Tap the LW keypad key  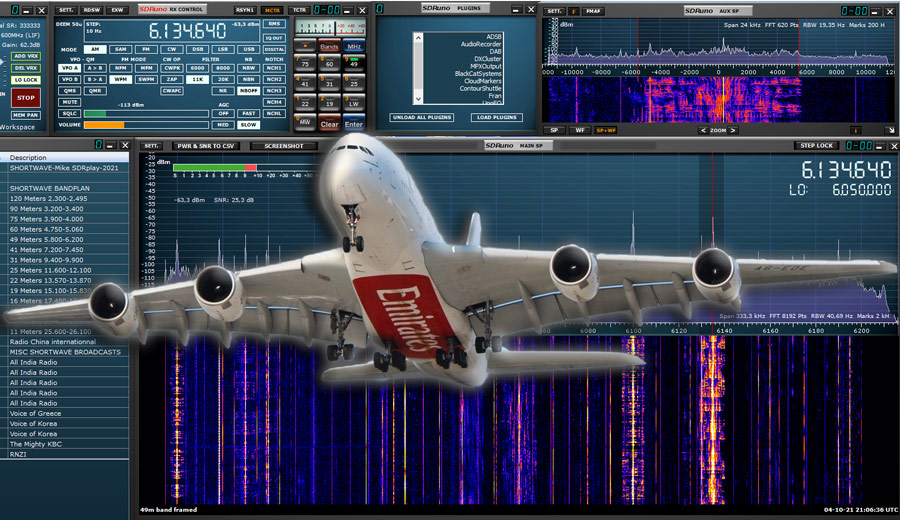tap(354, 103)
